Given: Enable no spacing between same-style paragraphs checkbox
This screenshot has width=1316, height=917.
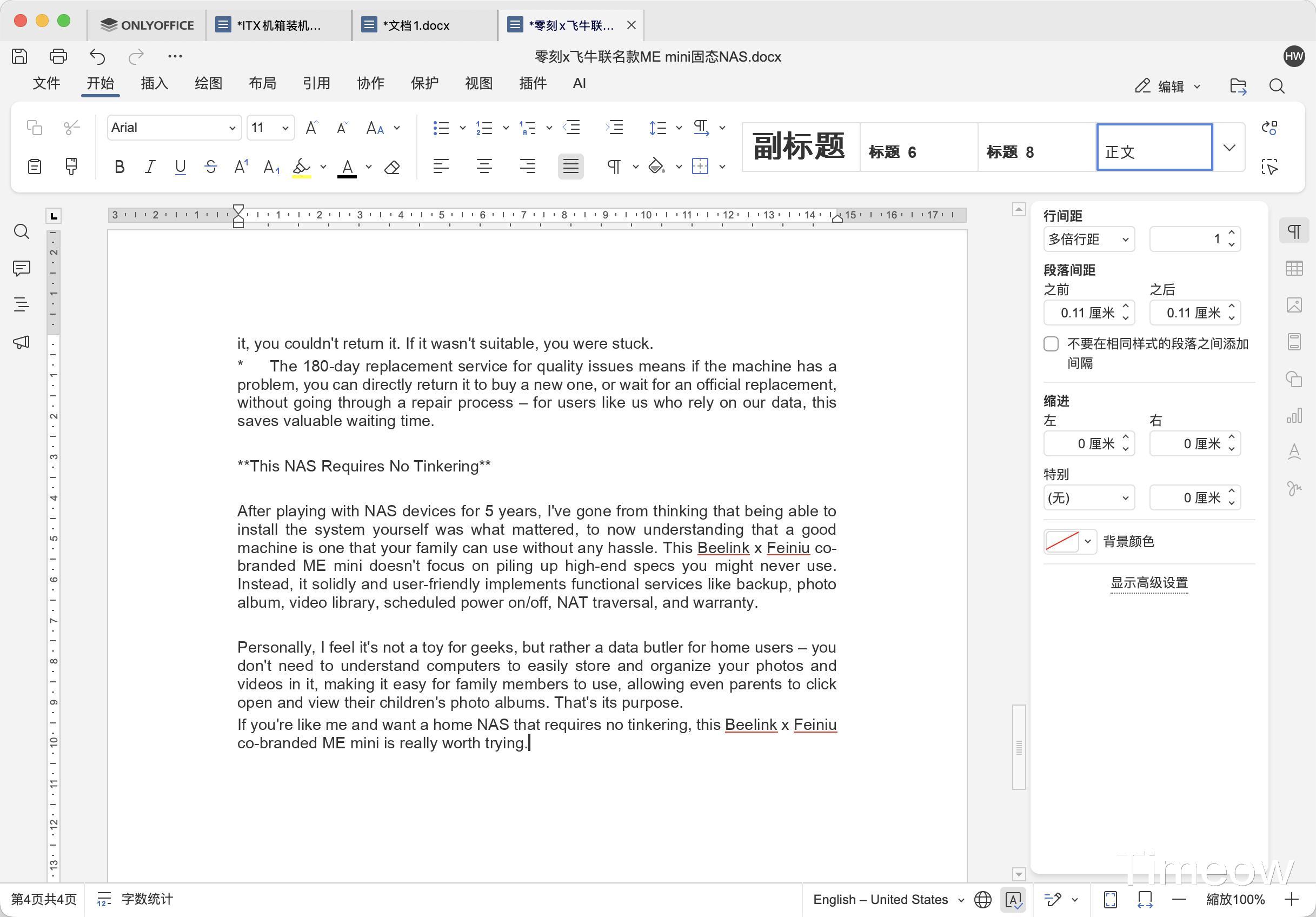Looking at the screenshot, I should coord(1051,344).
